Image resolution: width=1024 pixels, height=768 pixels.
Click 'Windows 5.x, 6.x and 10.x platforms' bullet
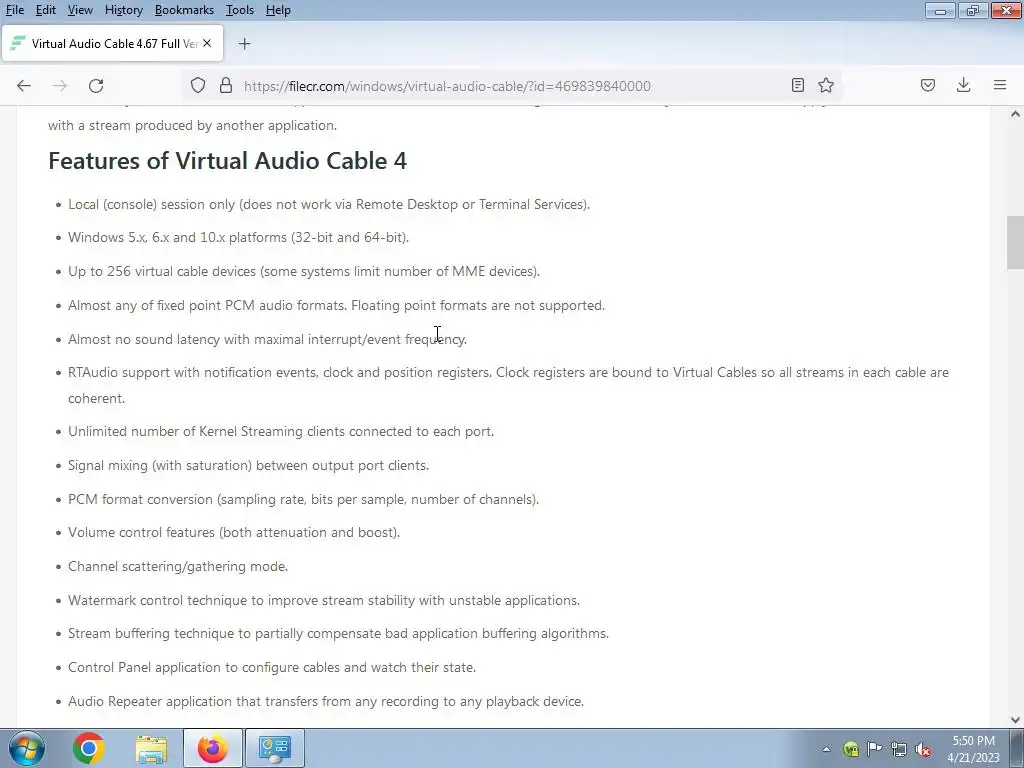tap(238, 238)
